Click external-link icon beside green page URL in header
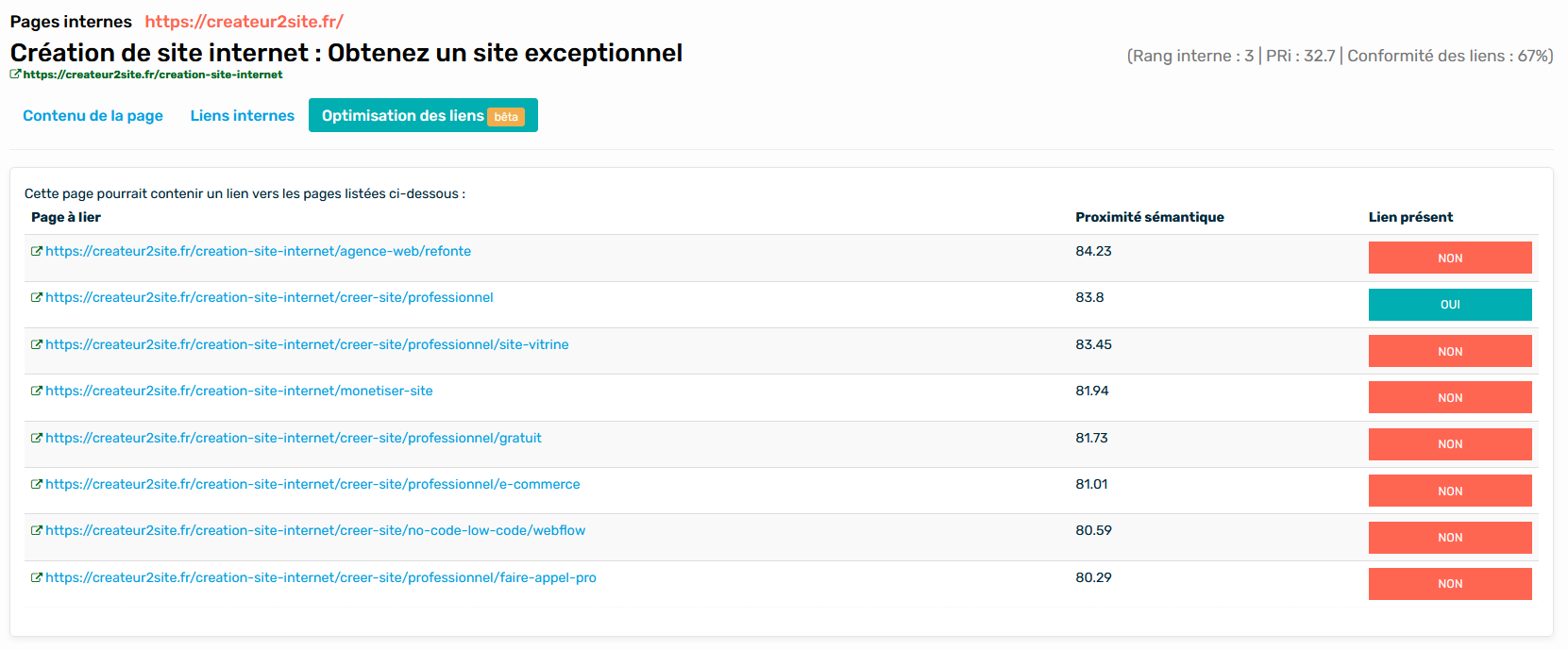Image resolution: width=1568 pixels, height=650 pixels. tap(15, 75)
